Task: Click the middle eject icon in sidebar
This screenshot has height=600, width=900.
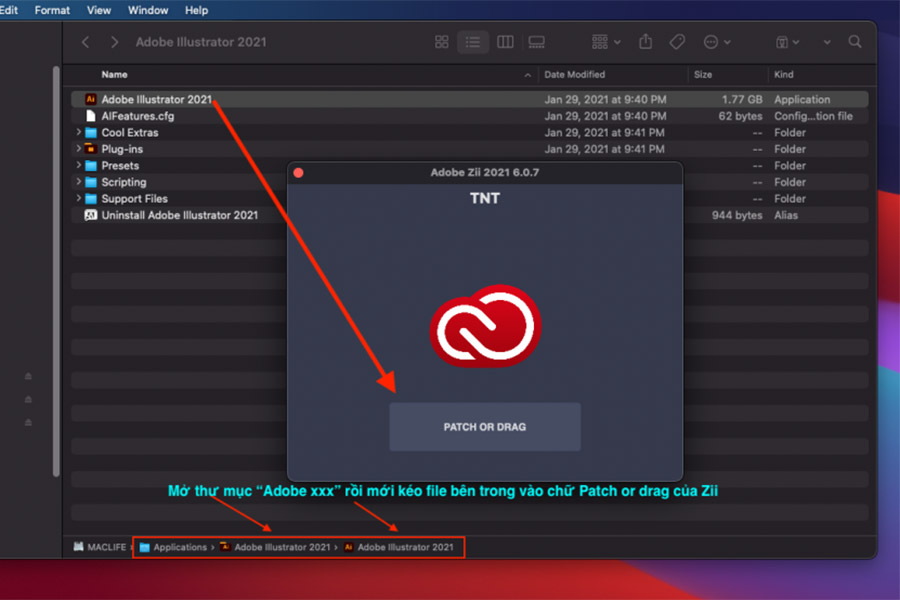Action: 28,399
